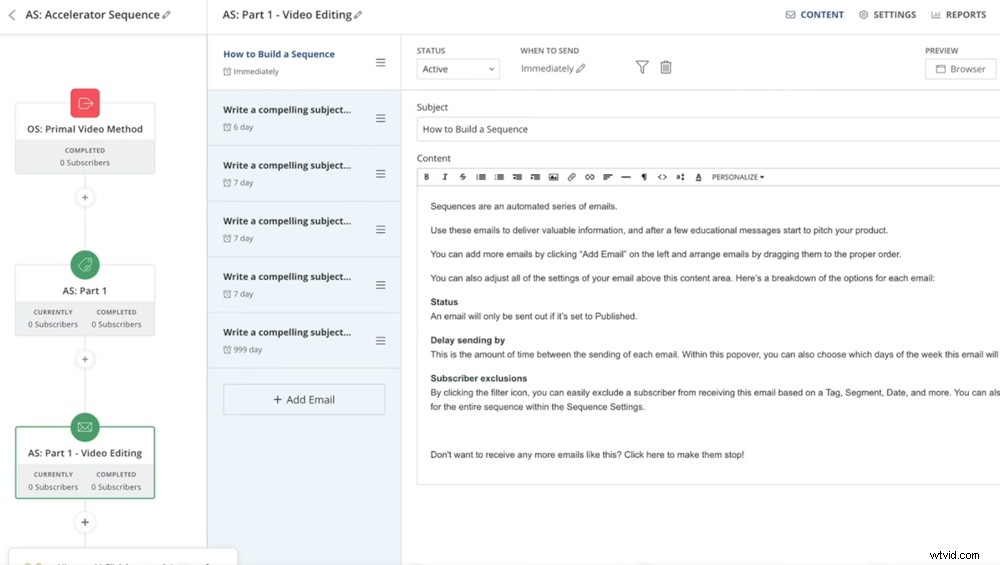
Task: Open text alignment options
Action: 608,177
